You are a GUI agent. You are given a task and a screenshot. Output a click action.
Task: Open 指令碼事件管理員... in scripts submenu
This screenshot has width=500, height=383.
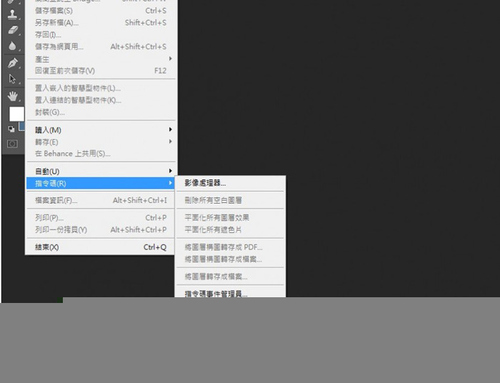click(230, 293)
